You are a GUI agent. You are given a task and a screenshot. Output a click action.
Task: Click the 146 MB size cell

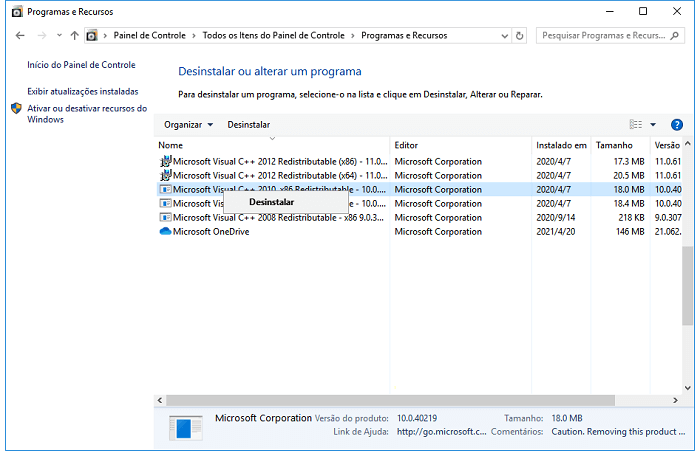click(630, 231)
